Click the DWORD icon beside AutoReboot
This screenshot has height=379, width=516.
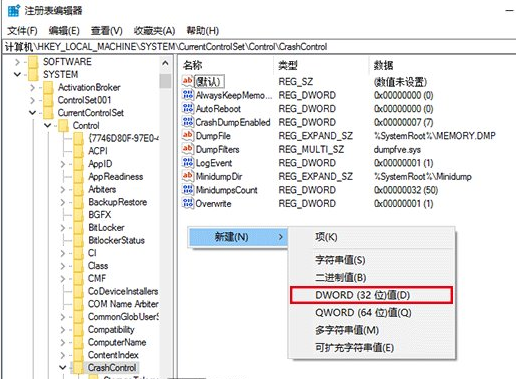pos(188,108)
